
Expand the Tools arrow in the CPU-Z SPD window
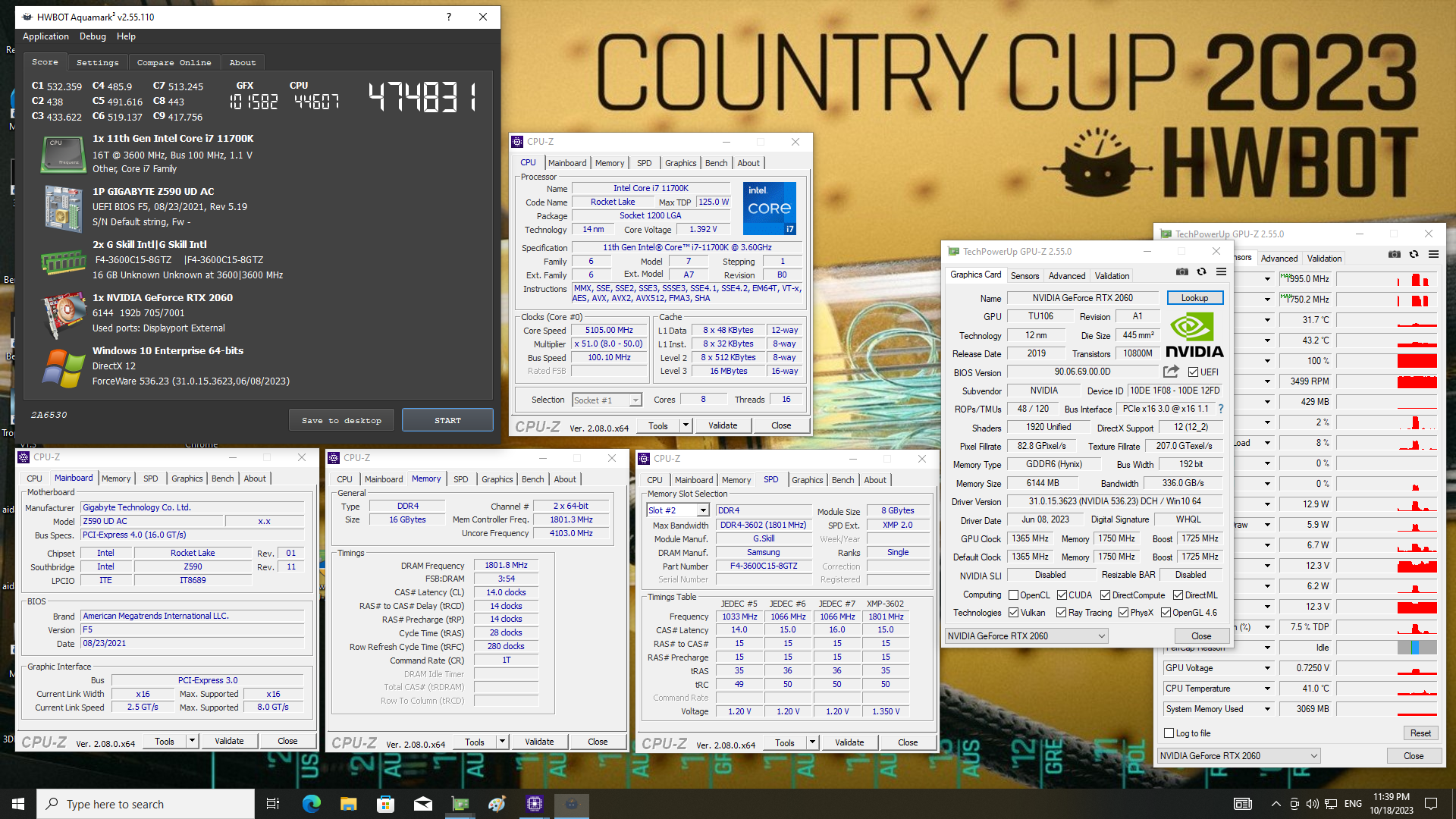click(x=812, y=742)
